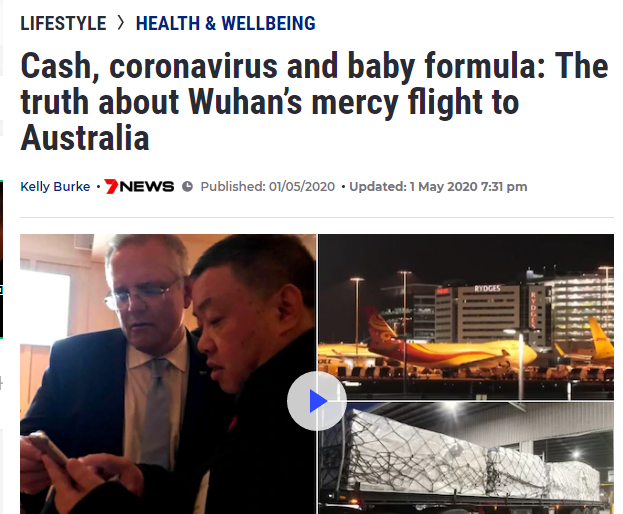The height and width of the screenshot is (514, 623).
Task: Play the article video
Action: point(317,401)
